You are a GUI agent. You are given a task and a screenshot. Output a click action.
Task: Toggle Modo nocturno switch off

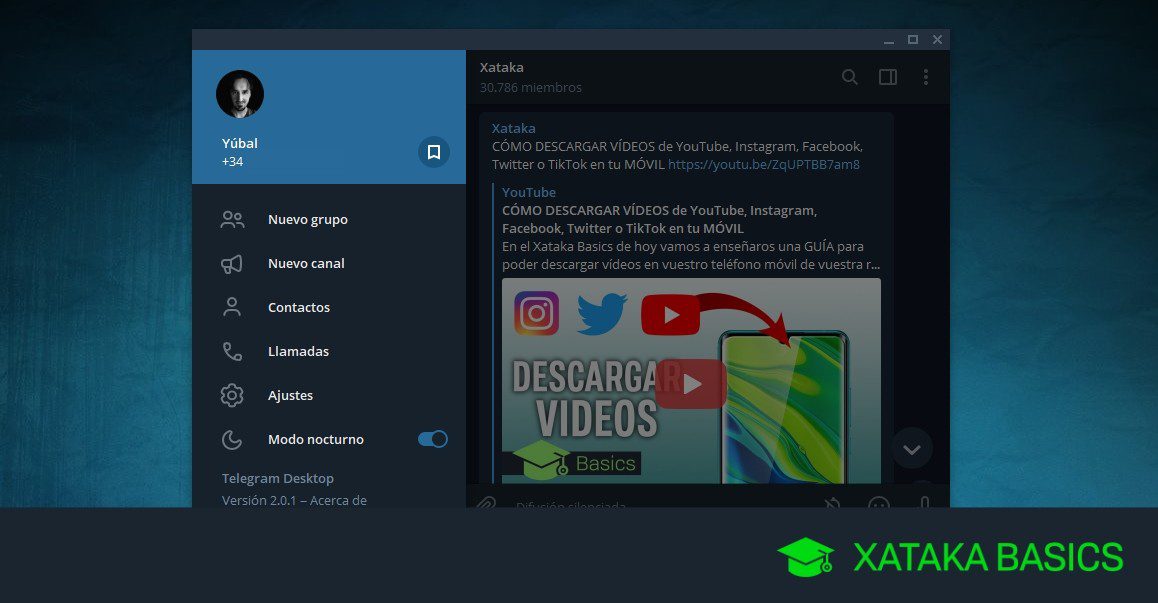pyautogui.click(x=432, y=438)
